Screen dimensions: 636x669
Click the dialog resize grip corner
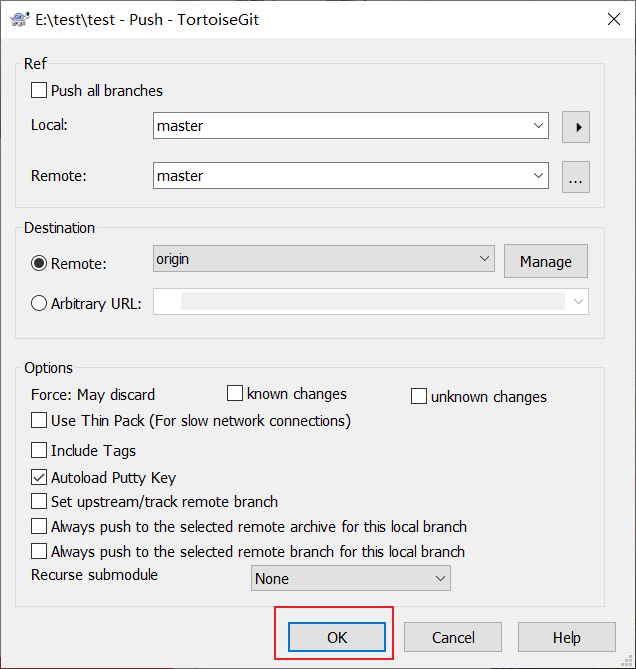628,661
